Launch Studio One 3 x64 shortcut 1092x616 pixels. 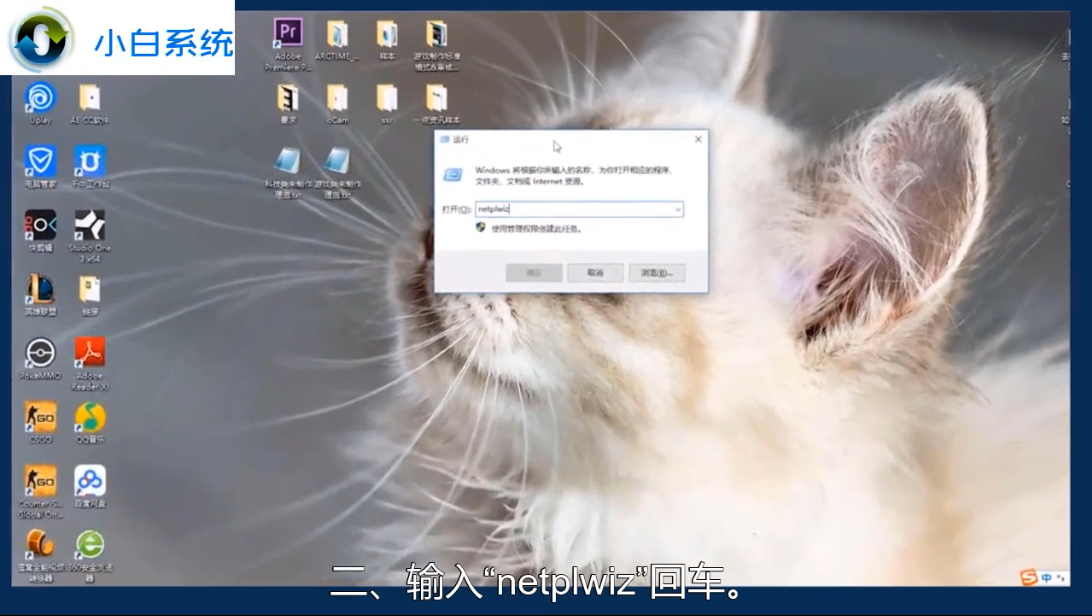[89, 226]
